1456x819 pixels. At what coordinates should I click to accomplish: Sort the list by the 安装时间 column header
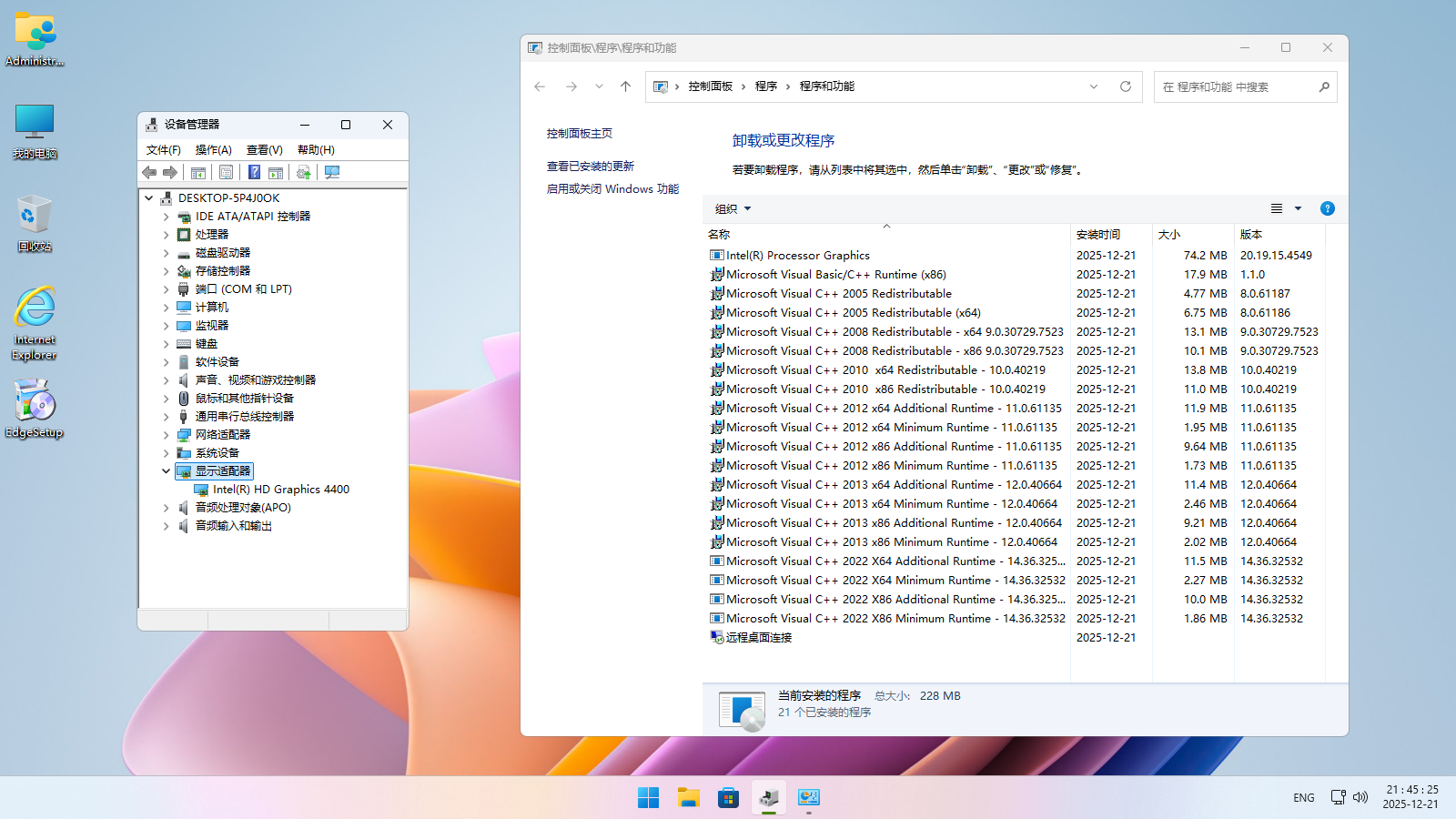(x=1111, y=235)
